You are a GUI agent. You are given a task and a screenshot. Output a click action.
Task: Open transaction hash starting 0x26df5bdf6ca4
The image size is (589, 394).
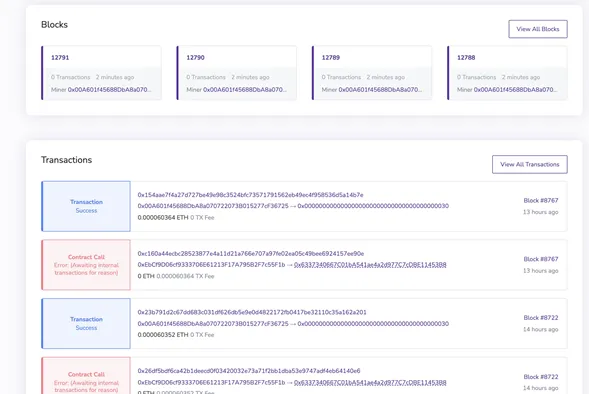pos(249,371)
